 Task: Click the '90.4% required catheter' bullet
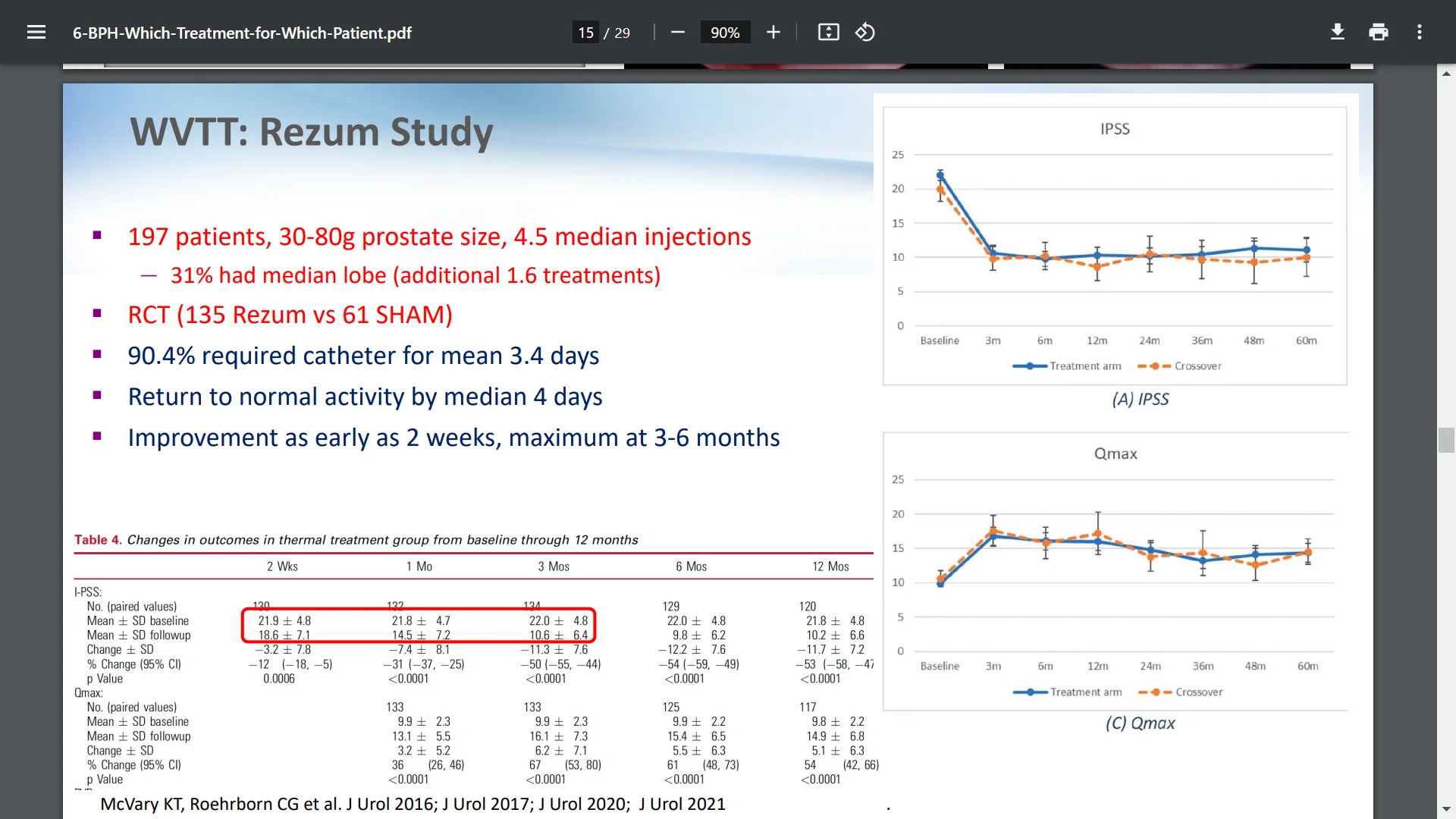(x=363, y=356)
